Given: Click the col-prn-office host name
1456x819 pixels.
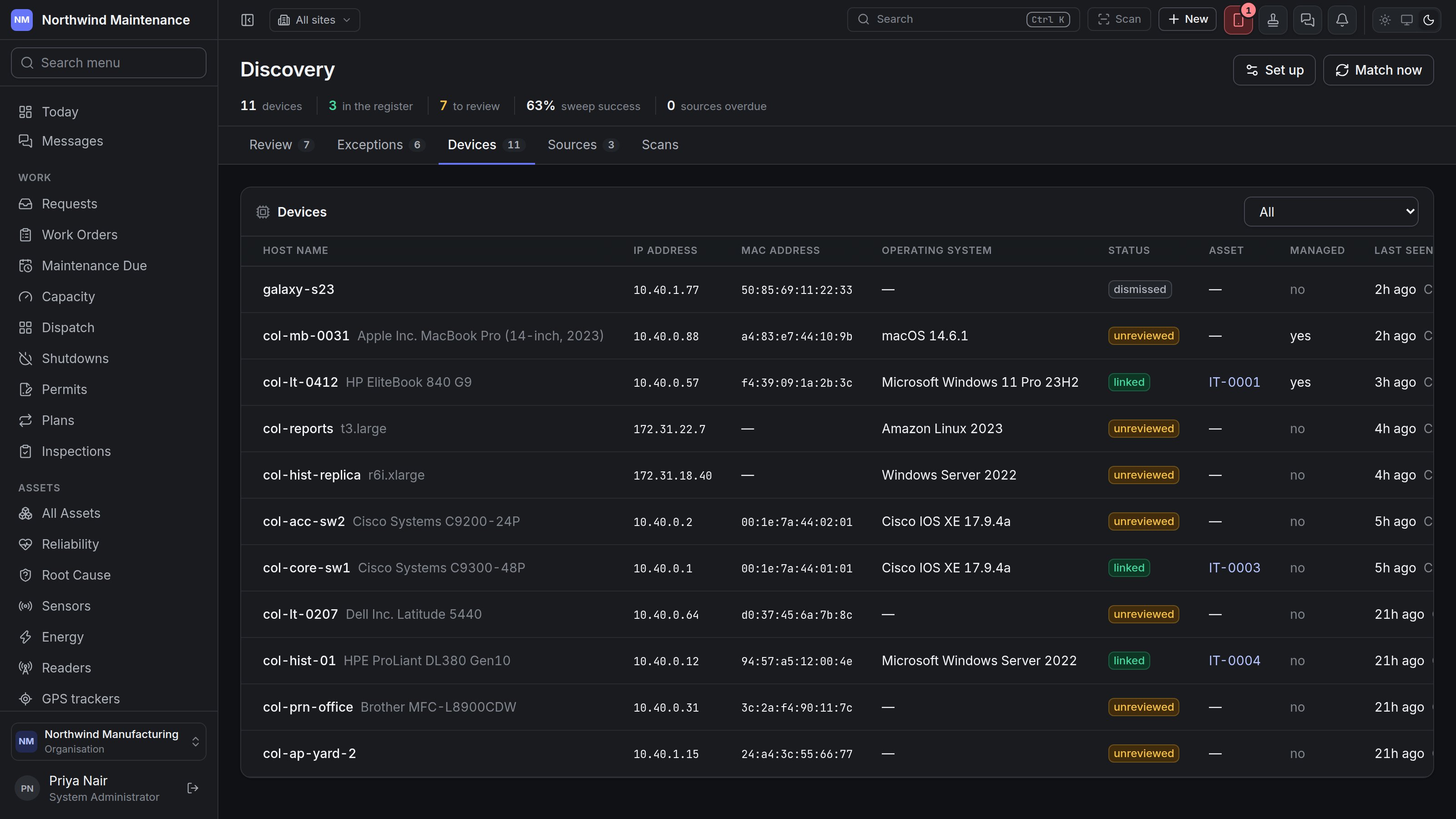Looking at the screenshot, I should pyautogui.click(x=308, y=707).
